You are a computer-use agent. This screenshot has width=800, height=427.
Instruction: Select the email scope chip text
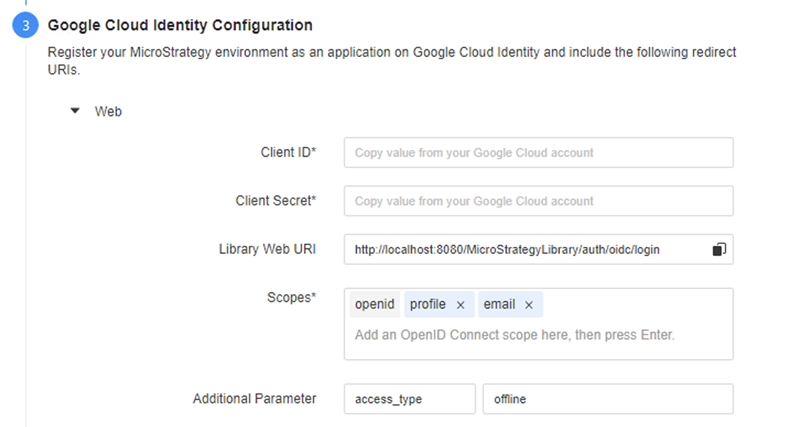[x=499, y=305]
